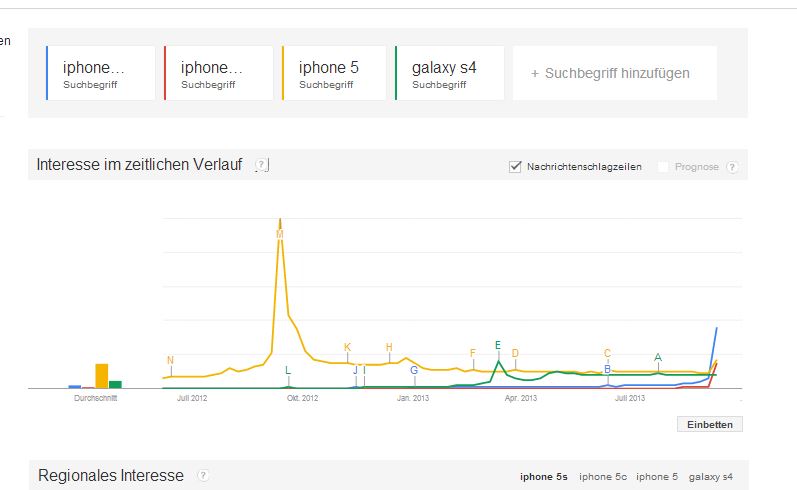Open the iphone 5 regional interest tab
This screenshot has height=490, width=797.
pyautogui.click(x=657, y=477)
